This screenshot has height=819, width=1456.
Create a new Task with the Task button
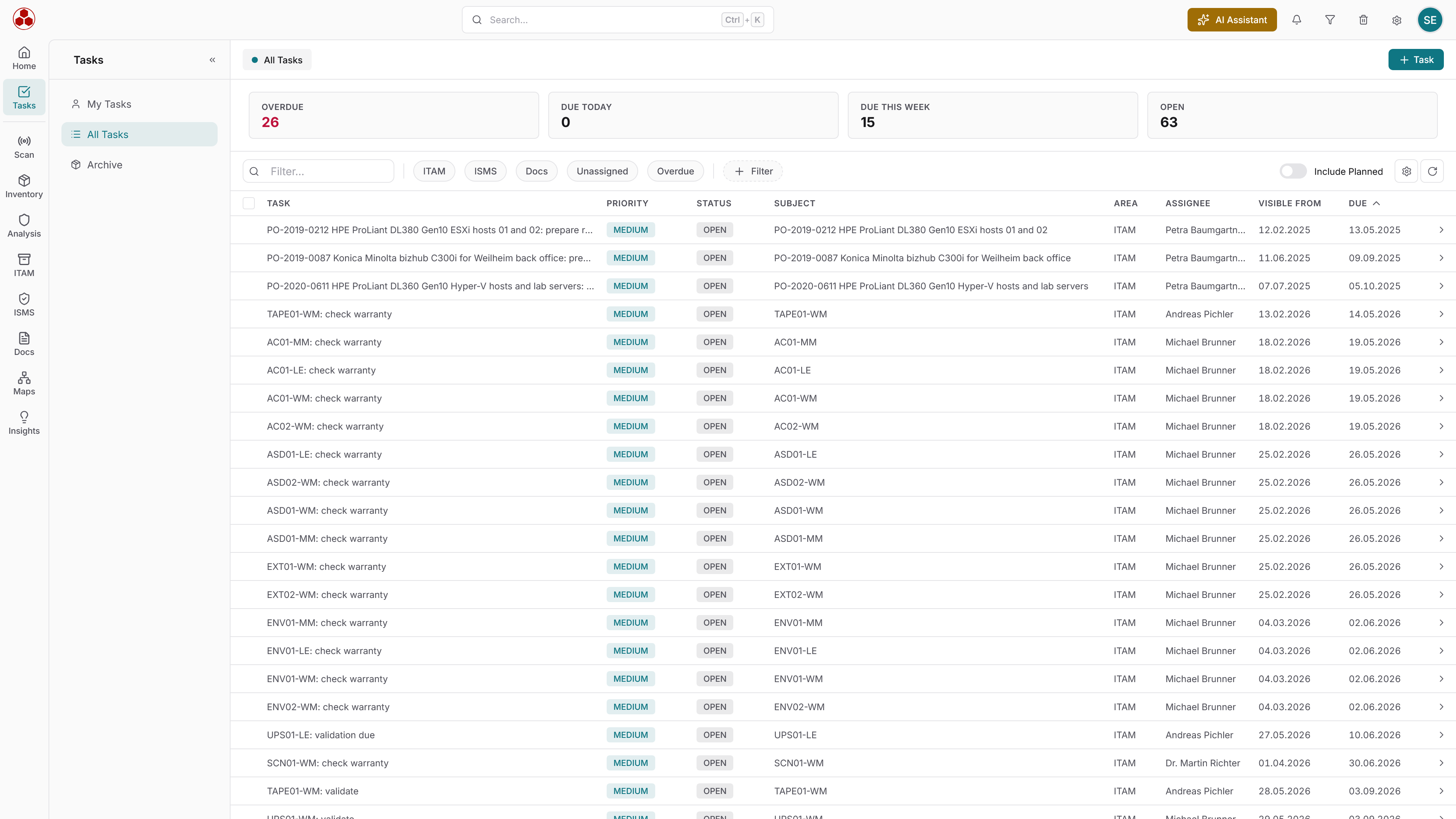1416,60
